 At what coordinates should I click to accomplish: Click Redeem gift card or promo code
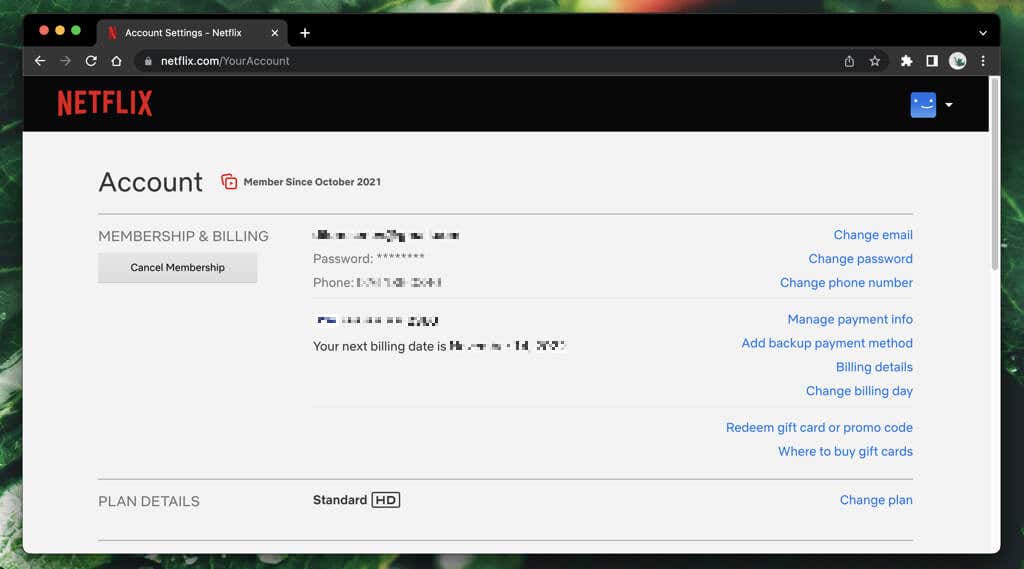coord(819,428)
